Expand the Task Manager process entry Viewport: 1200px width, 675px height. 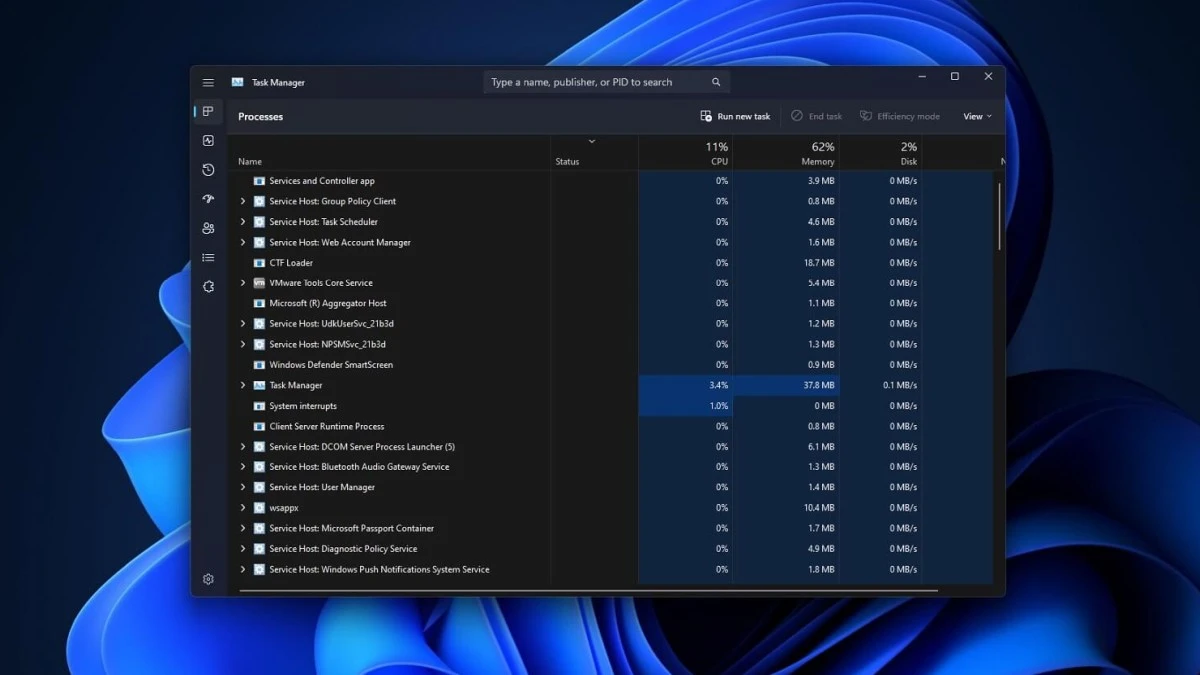tap(242, 385)
